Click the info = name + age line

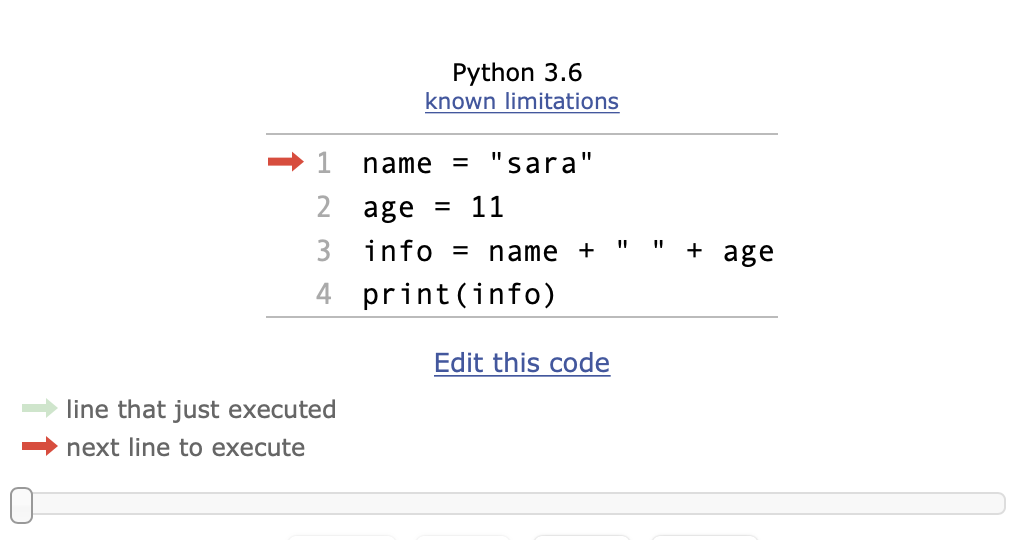(568, 251)
